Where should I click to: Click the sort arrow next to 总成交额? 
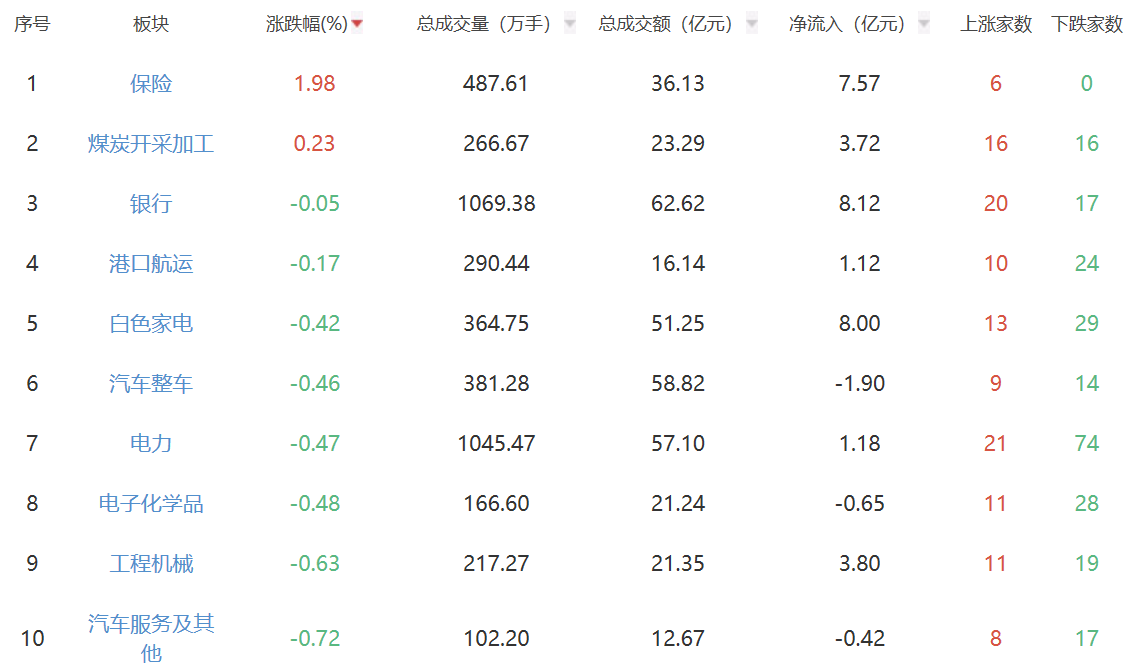[x=751, y=24]
